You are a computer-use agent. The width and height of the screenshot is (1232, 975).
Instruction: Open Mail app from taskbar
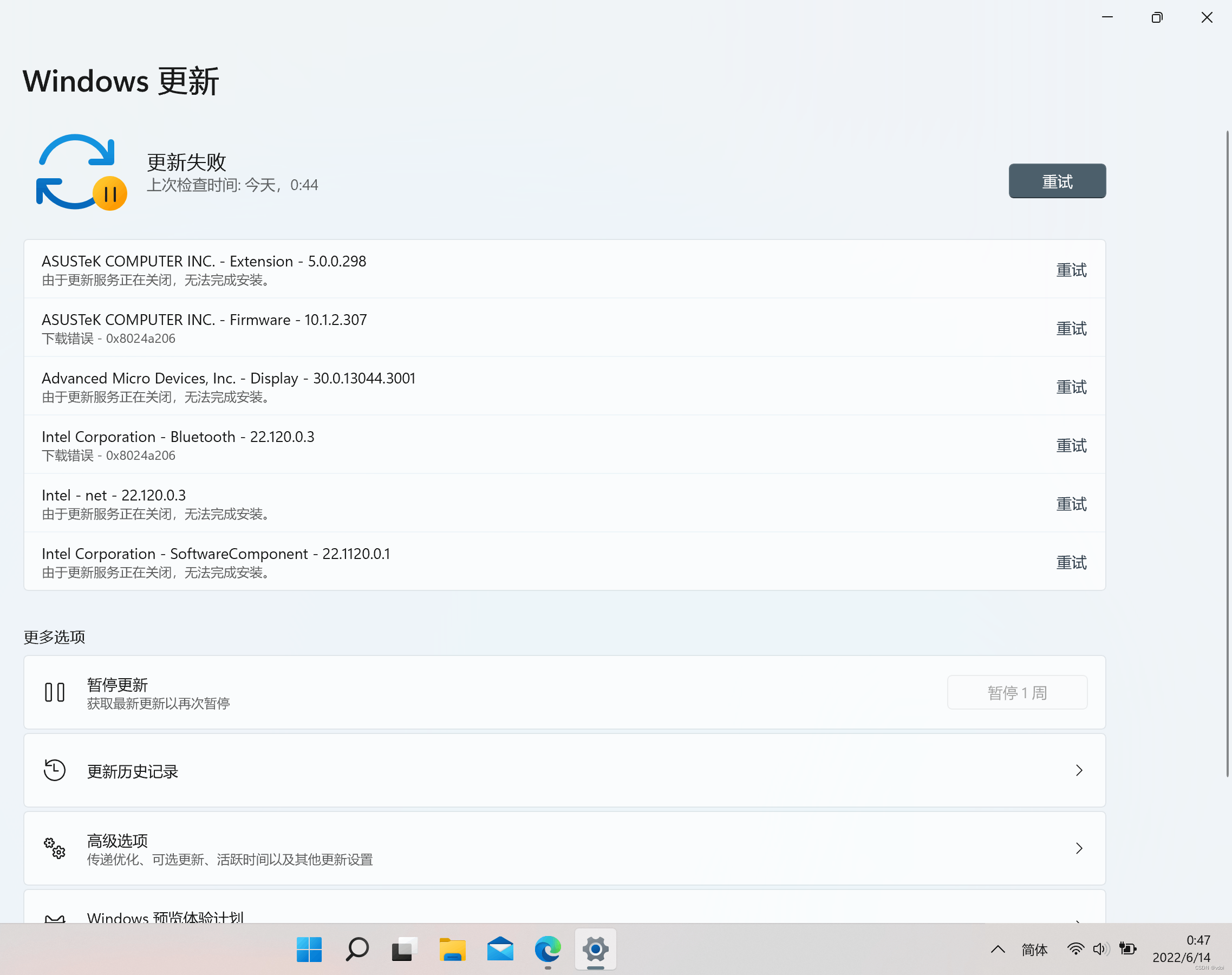tap(500, 950)
